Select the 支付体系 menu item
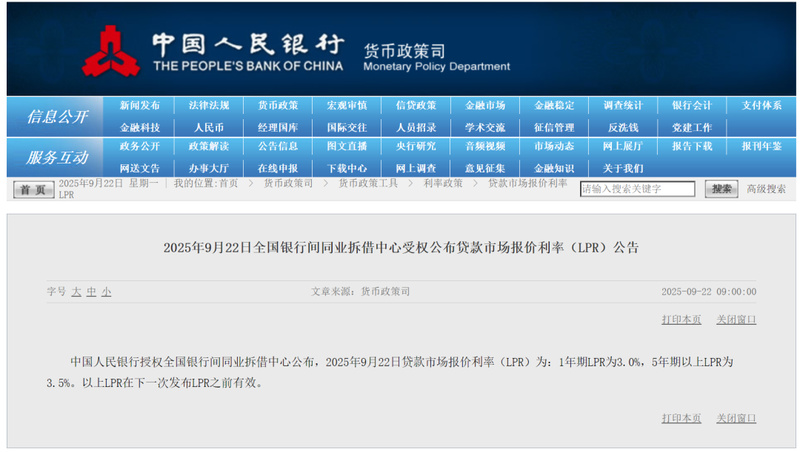The height and width of the screenshot is (452, 800). pos(761,105)
